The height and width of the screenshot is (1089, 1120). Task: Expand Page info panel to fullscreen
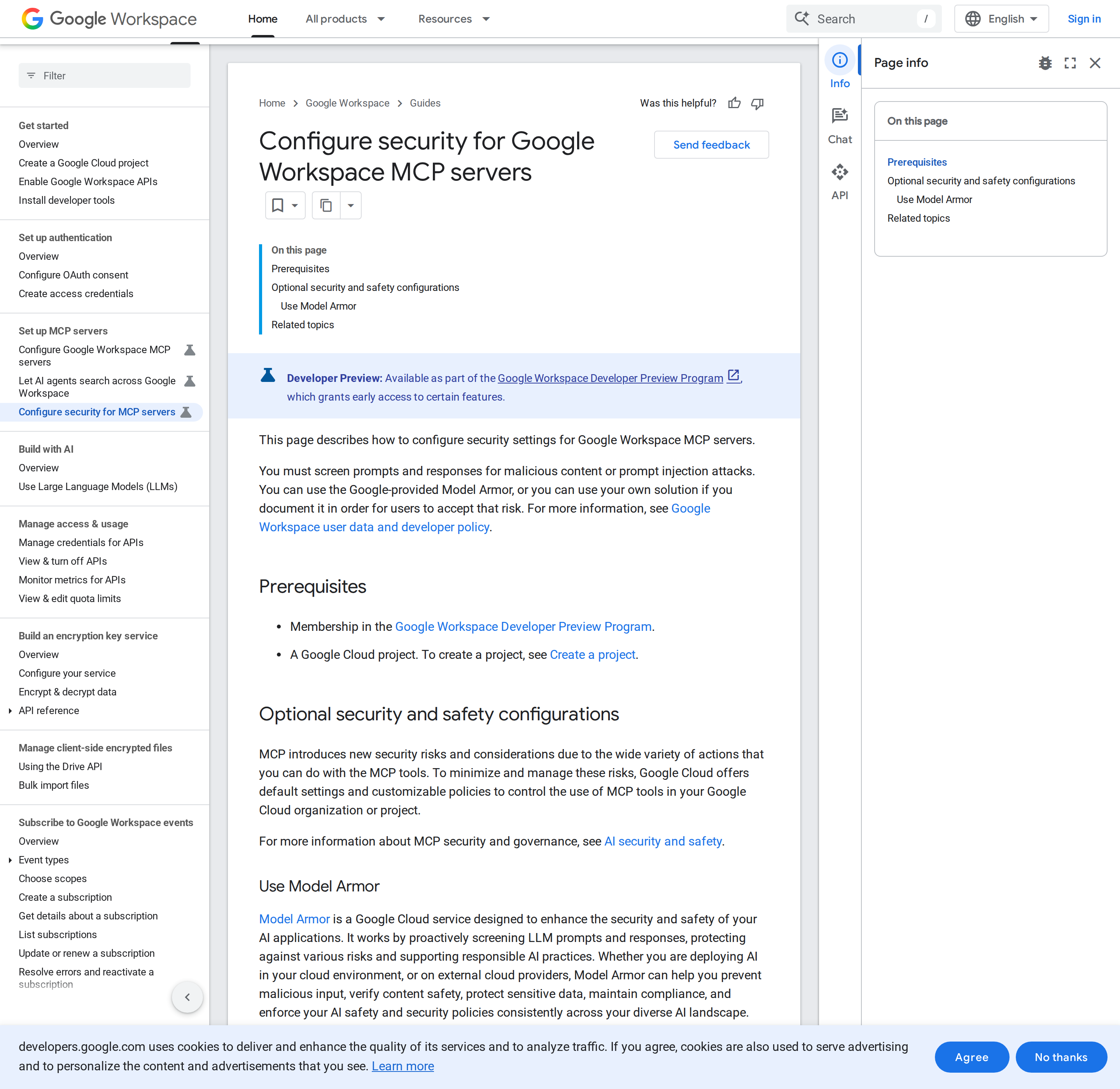coord(1070,63)
